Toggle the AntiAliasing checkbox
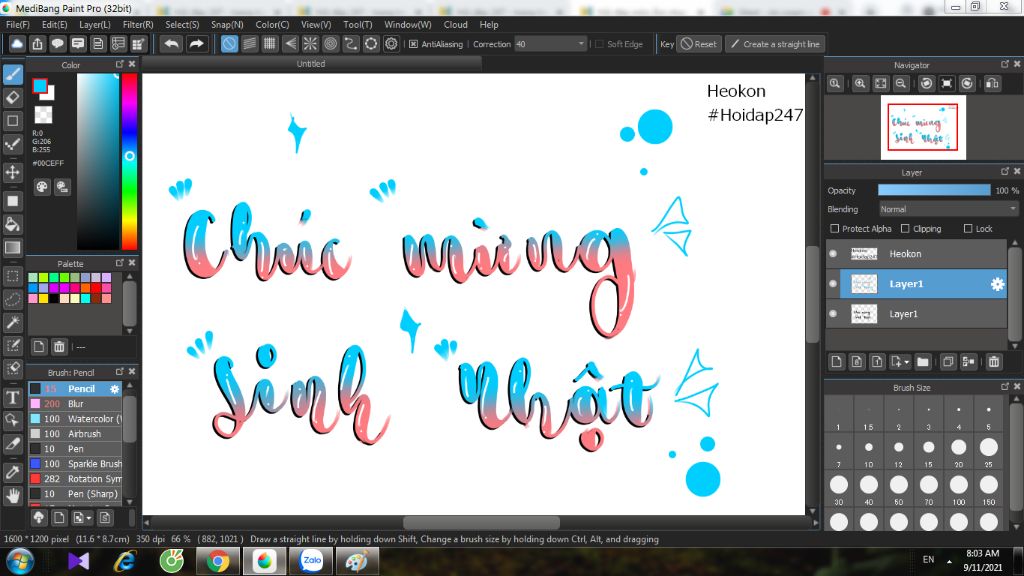This screenshot has width=1024, height=576. click(x=413, y=44)
